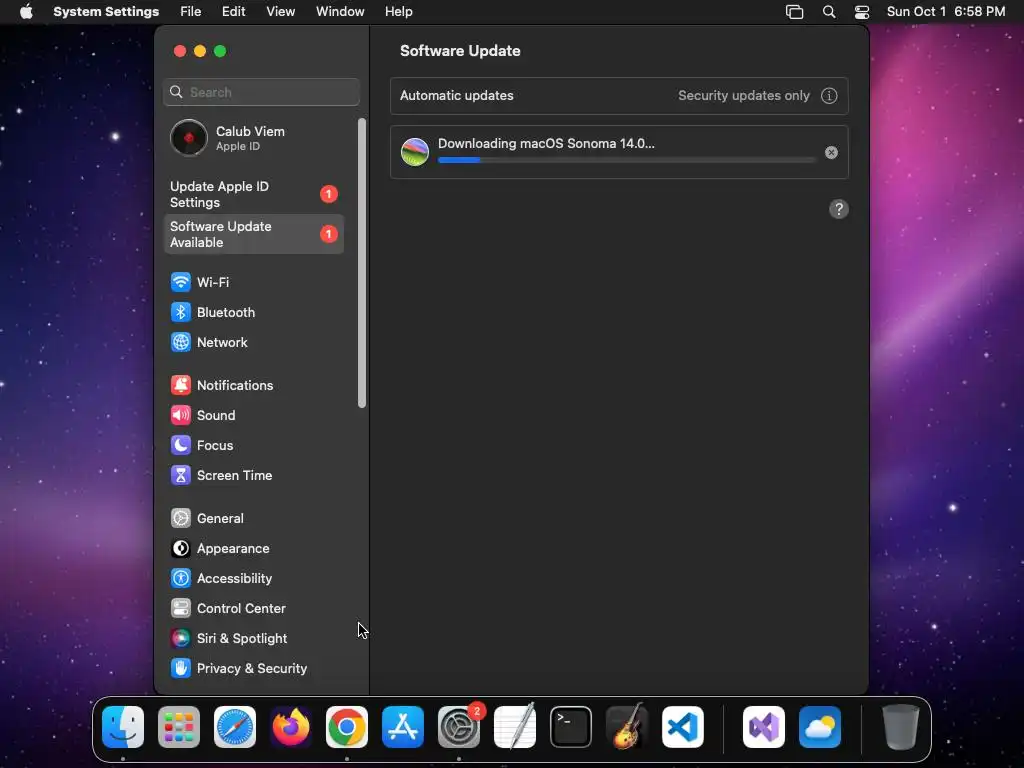Select Sound in the sidebar
Viewport: 1024px width, 768px height.
[253, 415]
